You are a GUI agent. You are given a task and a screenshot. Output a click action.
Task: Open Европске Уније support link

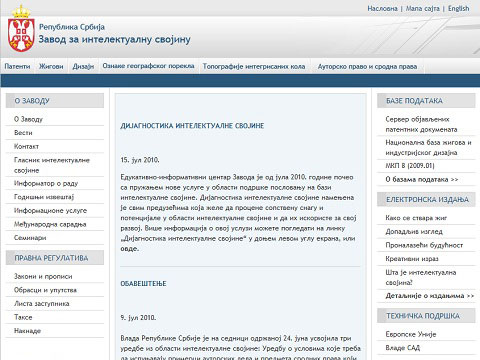411,334
